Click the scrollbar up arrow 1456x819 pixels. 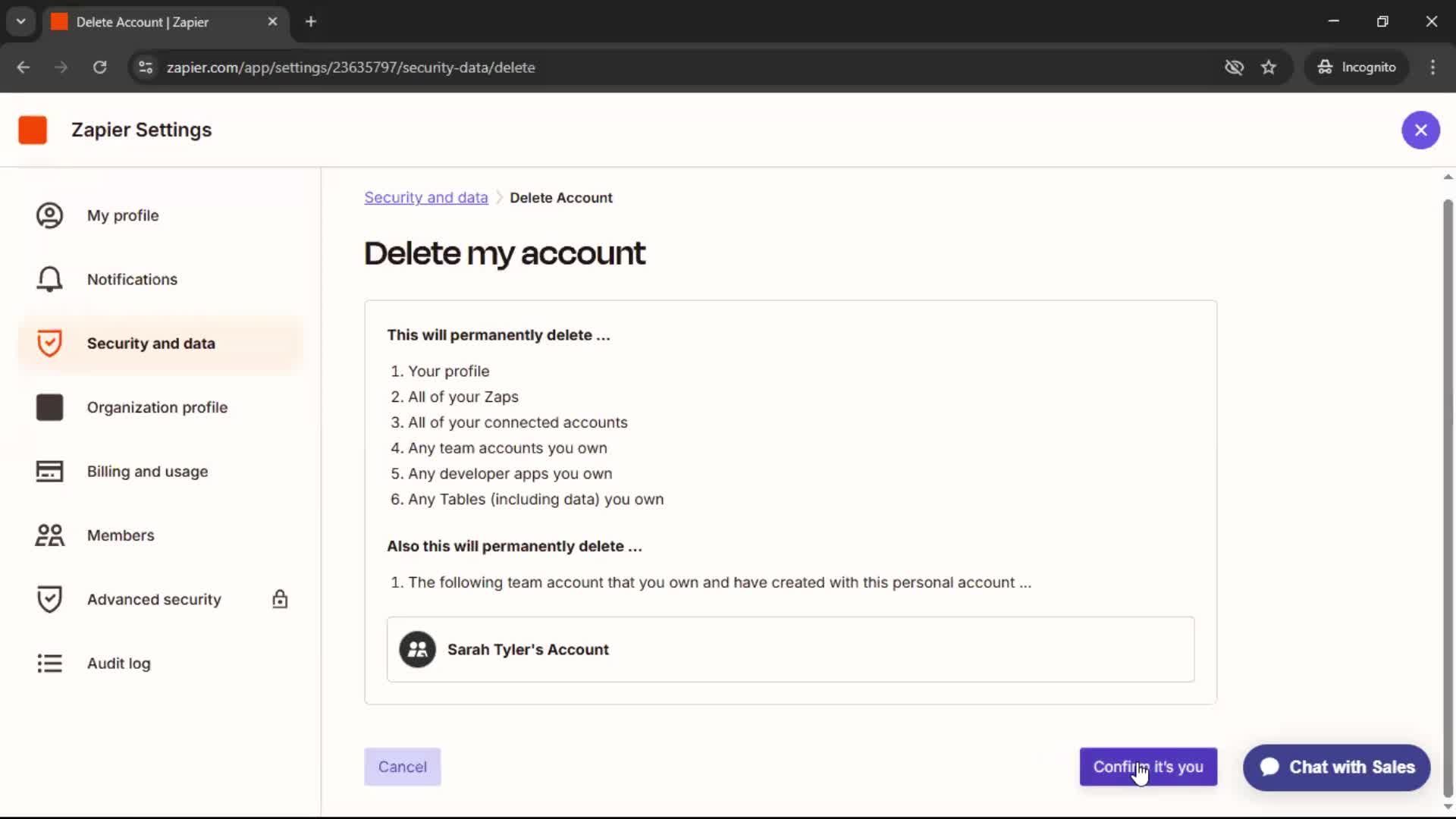point(1447,177)
